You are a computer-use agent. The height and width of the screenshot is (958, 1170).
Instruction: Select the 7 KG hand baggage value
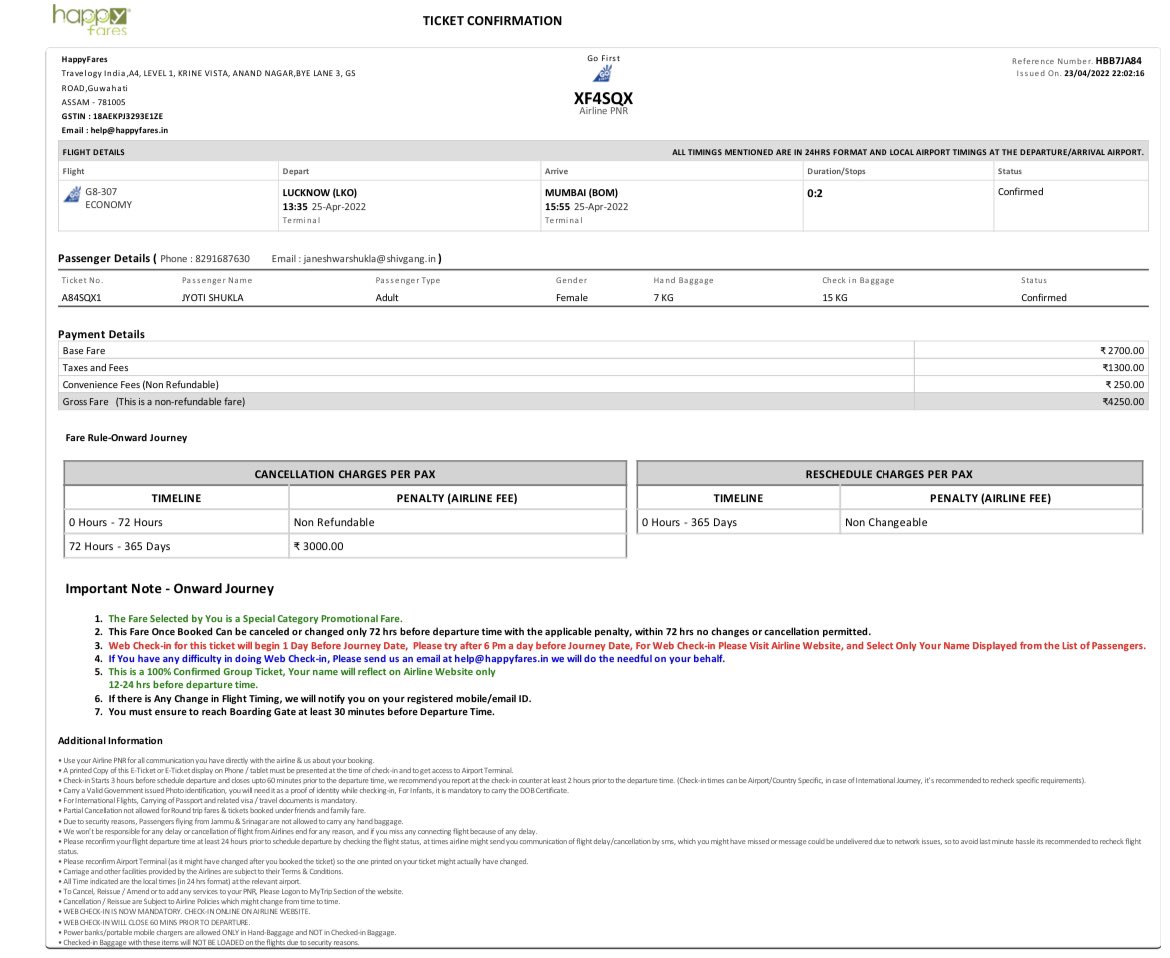click(663, 298)
